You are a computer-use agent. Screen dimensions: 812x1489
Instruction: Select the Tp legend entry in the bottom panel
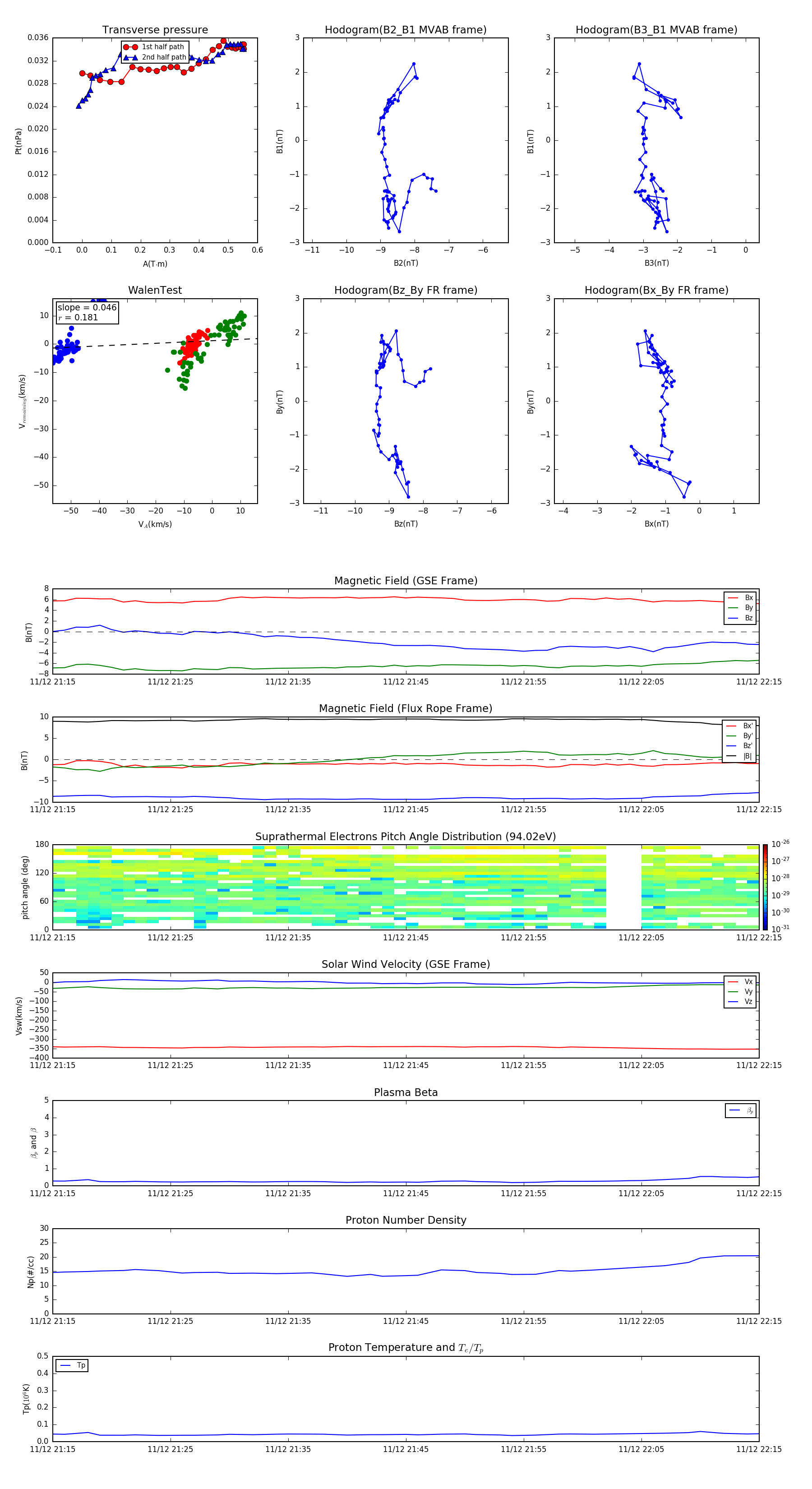point(72,1365)
